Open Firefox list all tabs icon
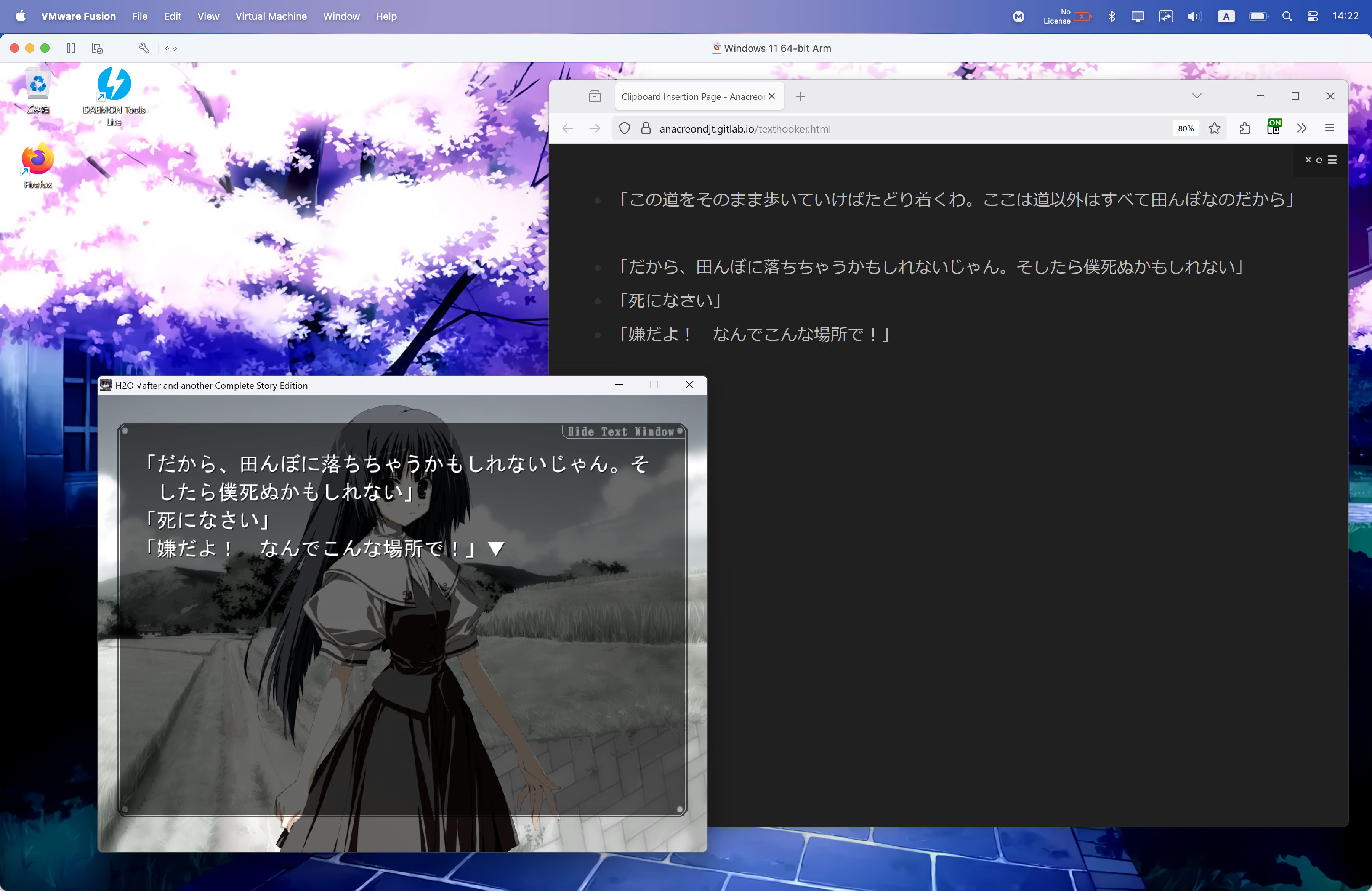This screenshot has height=891, width=1372. coord(594,96)
